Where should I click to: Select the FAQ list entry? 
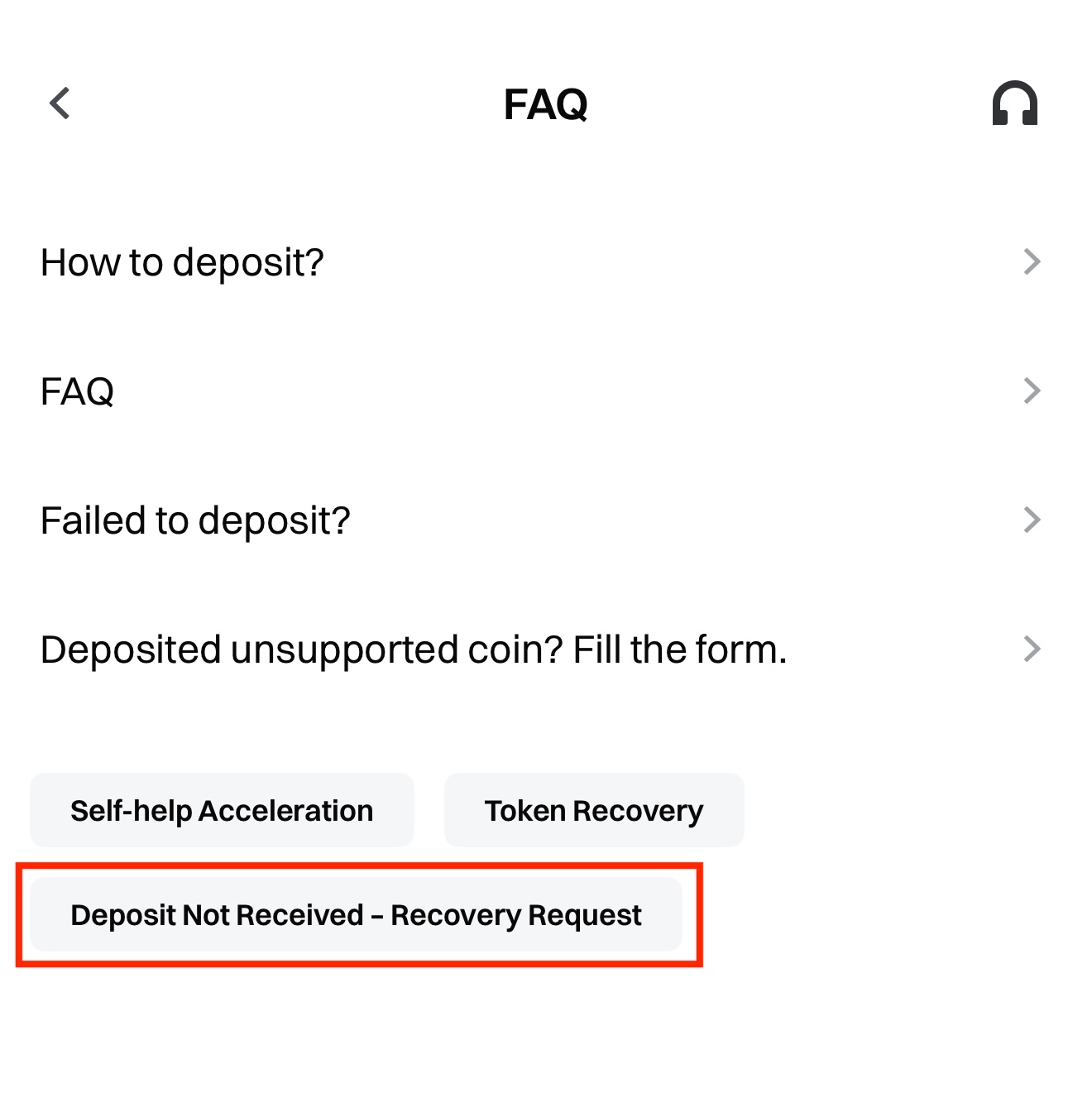78,391
